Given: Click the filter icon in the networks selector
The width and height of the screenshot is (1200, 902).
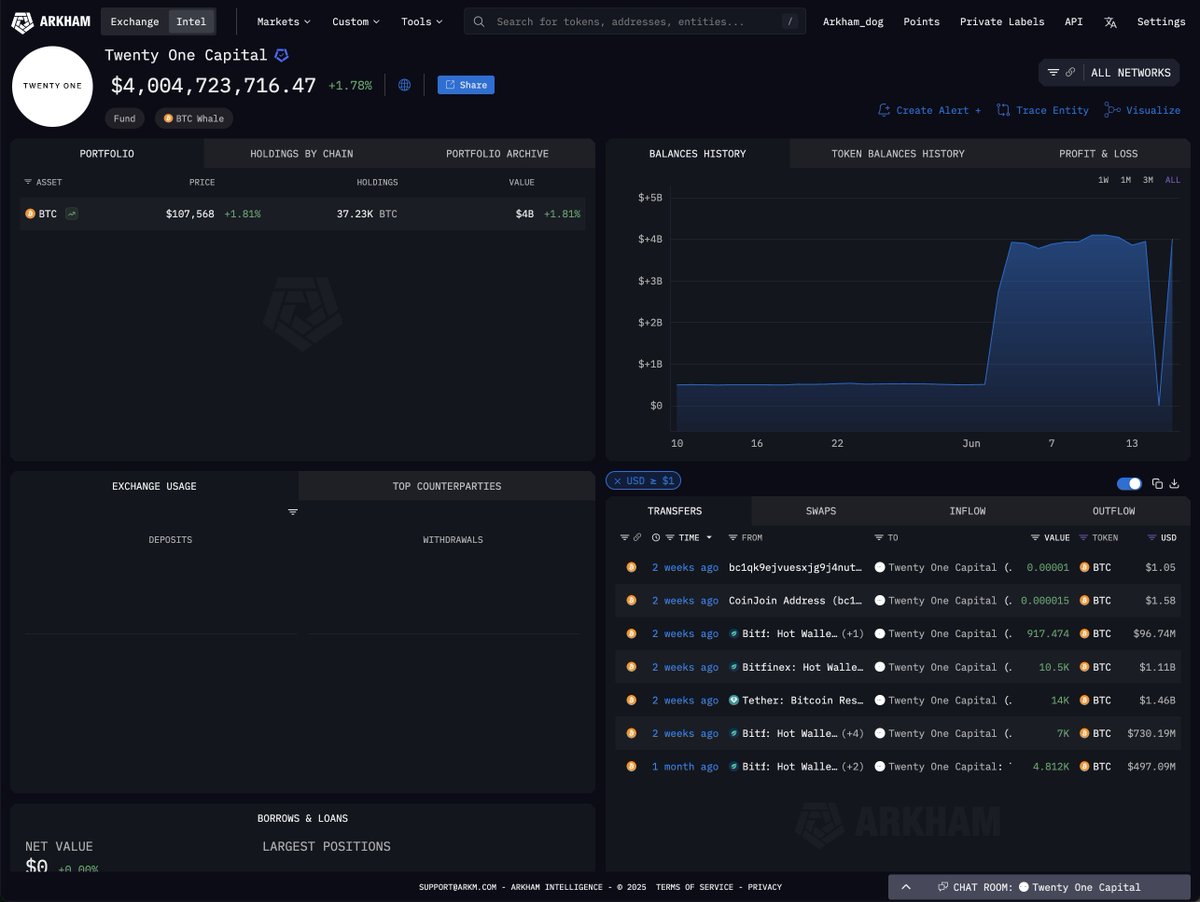Looking at the screenshot, I should [1053, 73].
